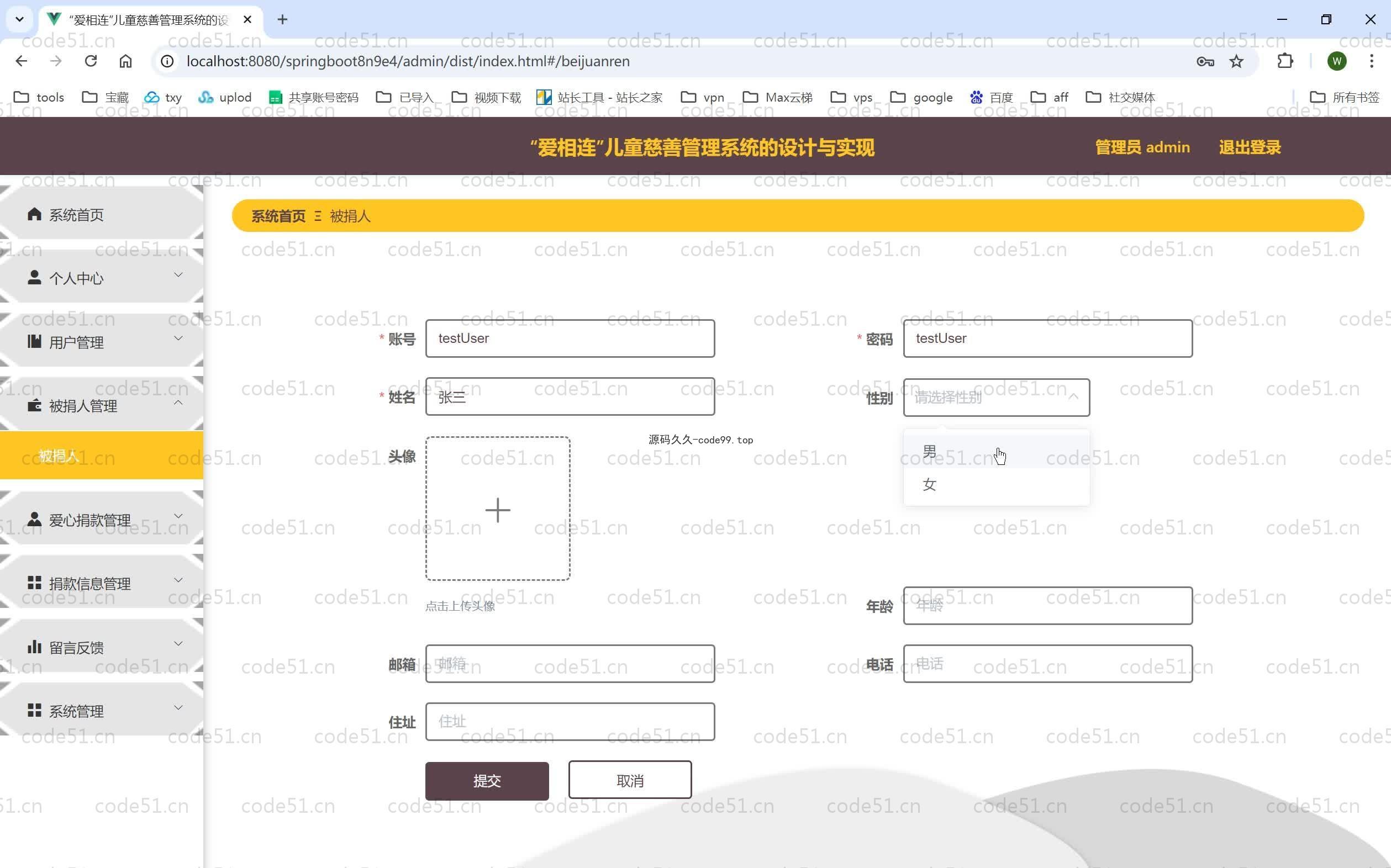Click the 账号 input field
1391x868 pixels.
[570, 338]
